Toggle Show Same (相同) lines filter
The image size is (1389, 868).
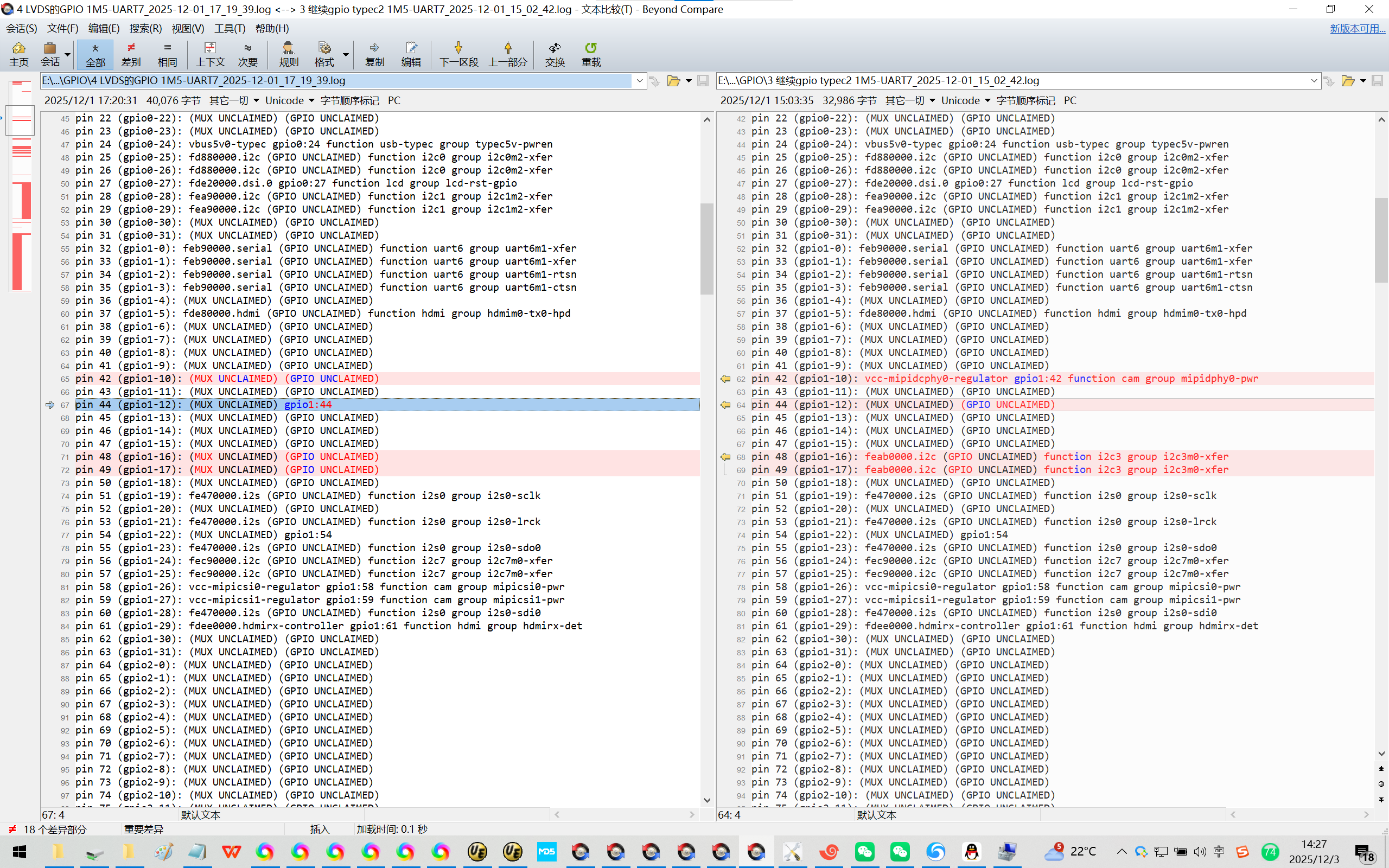coord(167,54)
